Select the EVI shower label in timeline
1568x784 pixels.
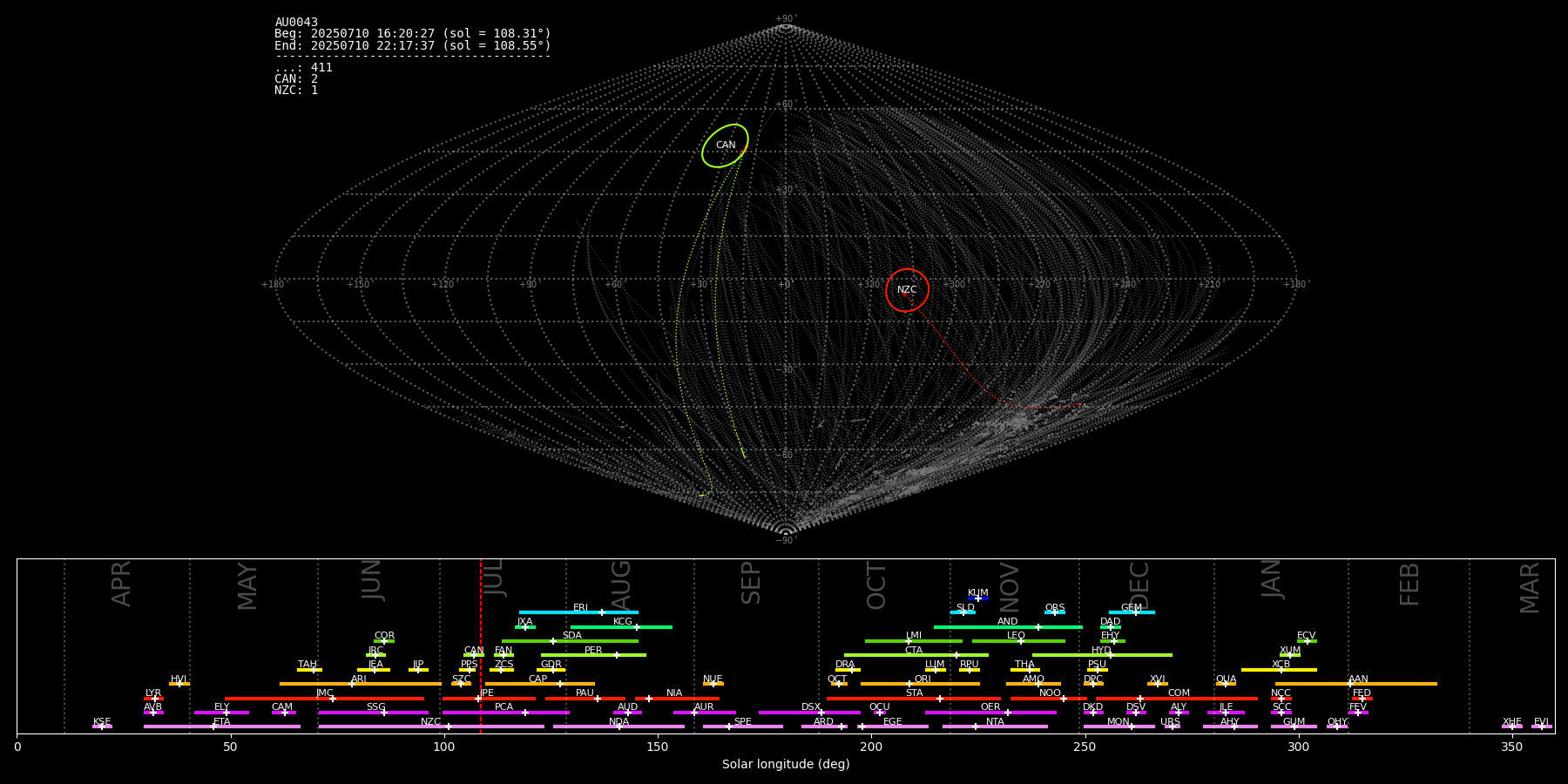[1541, 722]
